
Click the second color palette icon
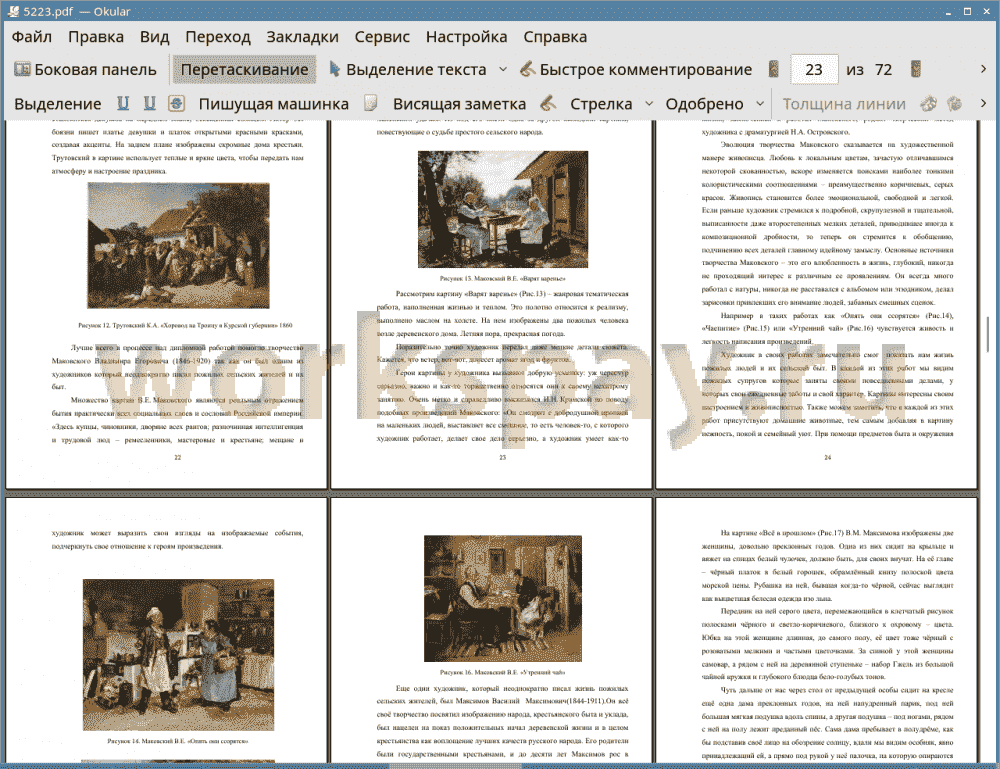coord(955,103)
